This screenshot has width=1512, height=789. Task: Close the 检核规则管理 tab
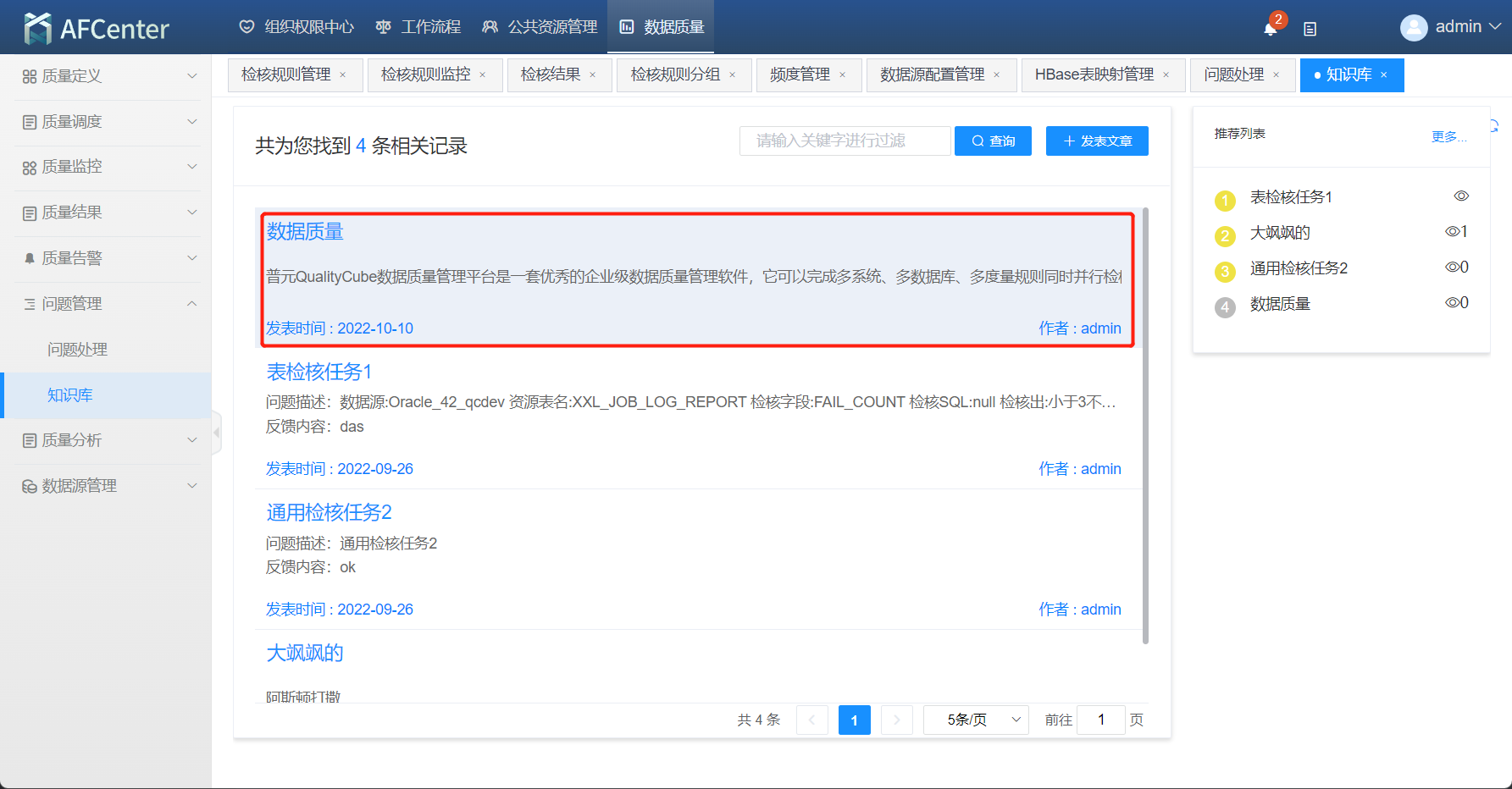pos(343,75)
